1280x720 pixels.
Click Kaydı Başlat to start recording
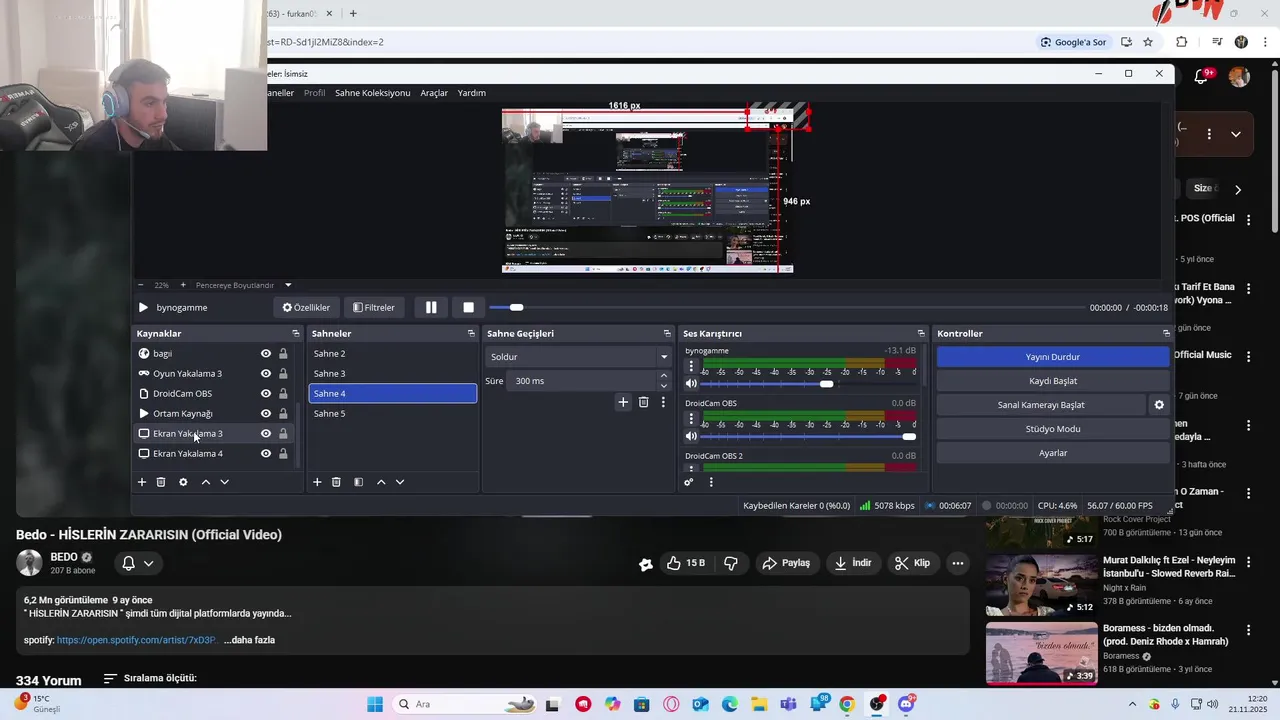click(x=1053, y=381)
